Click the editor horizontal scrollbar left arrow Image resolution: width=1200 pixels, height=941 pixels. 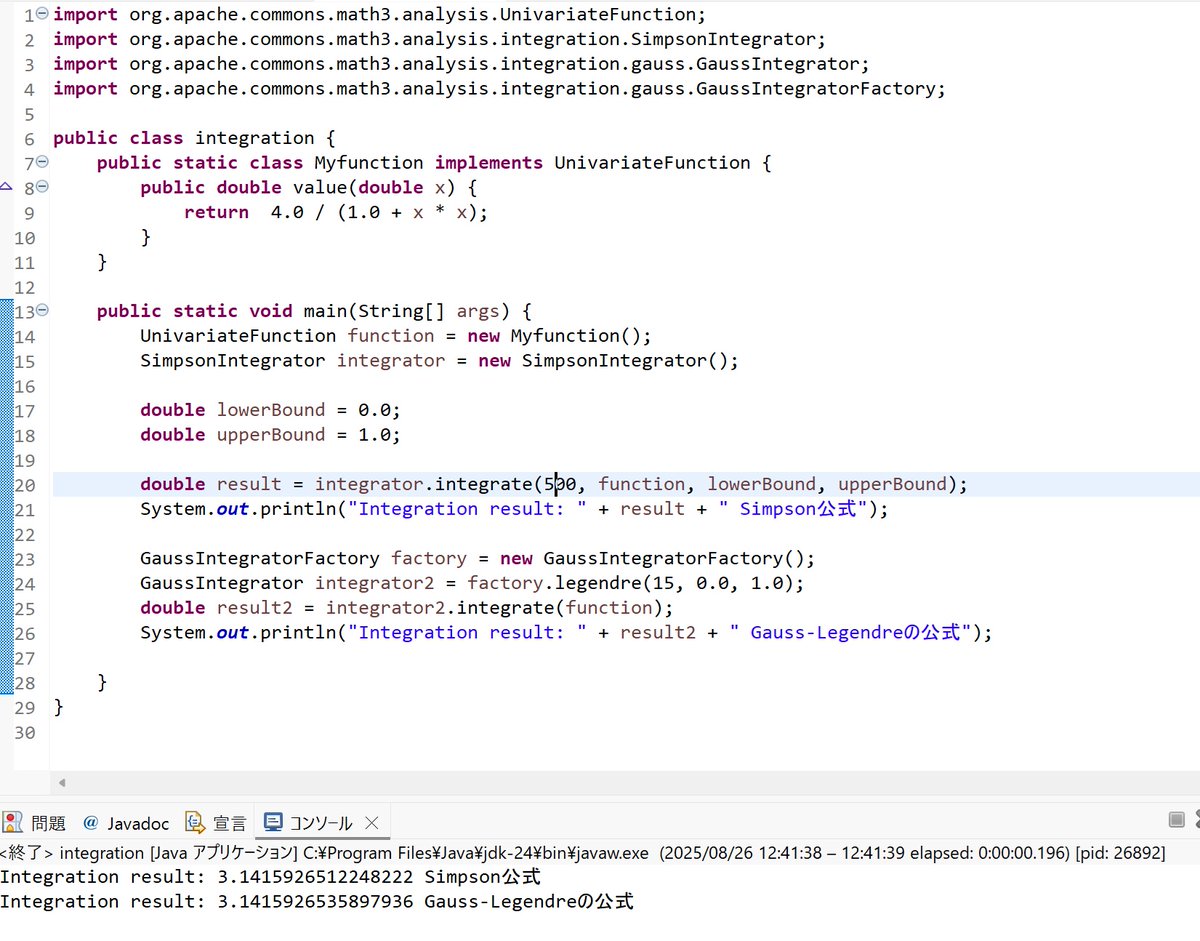(x=61, y=783)
